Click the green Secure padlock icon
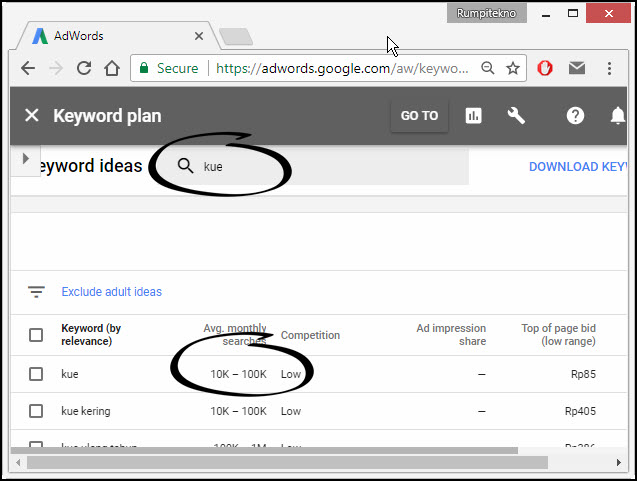This screenshot has width=637, height=481. tap(144, 68)
